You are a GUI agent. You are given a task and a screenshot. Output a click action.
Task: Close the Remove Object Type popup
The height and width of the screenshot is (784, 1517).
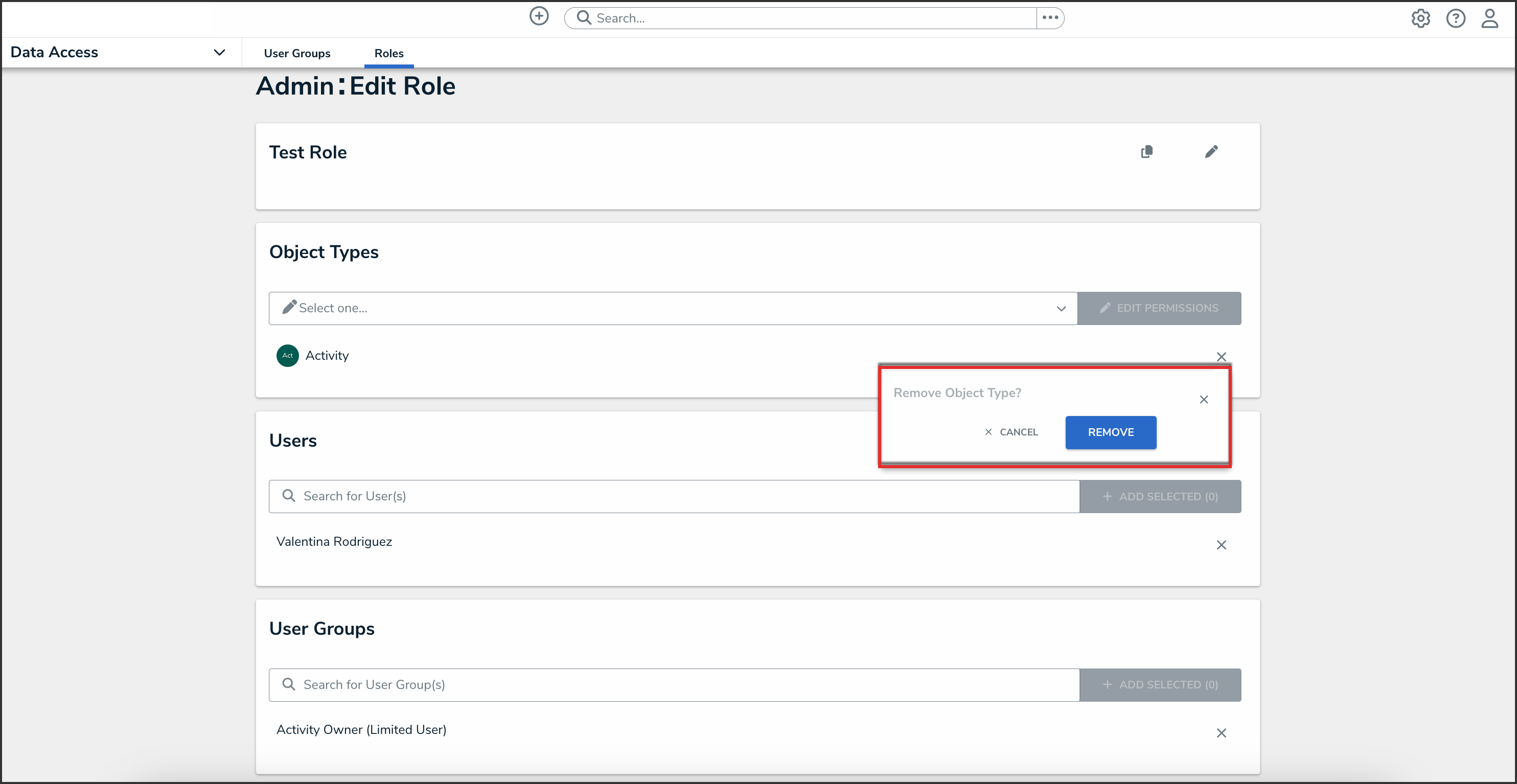point(1203,399)
